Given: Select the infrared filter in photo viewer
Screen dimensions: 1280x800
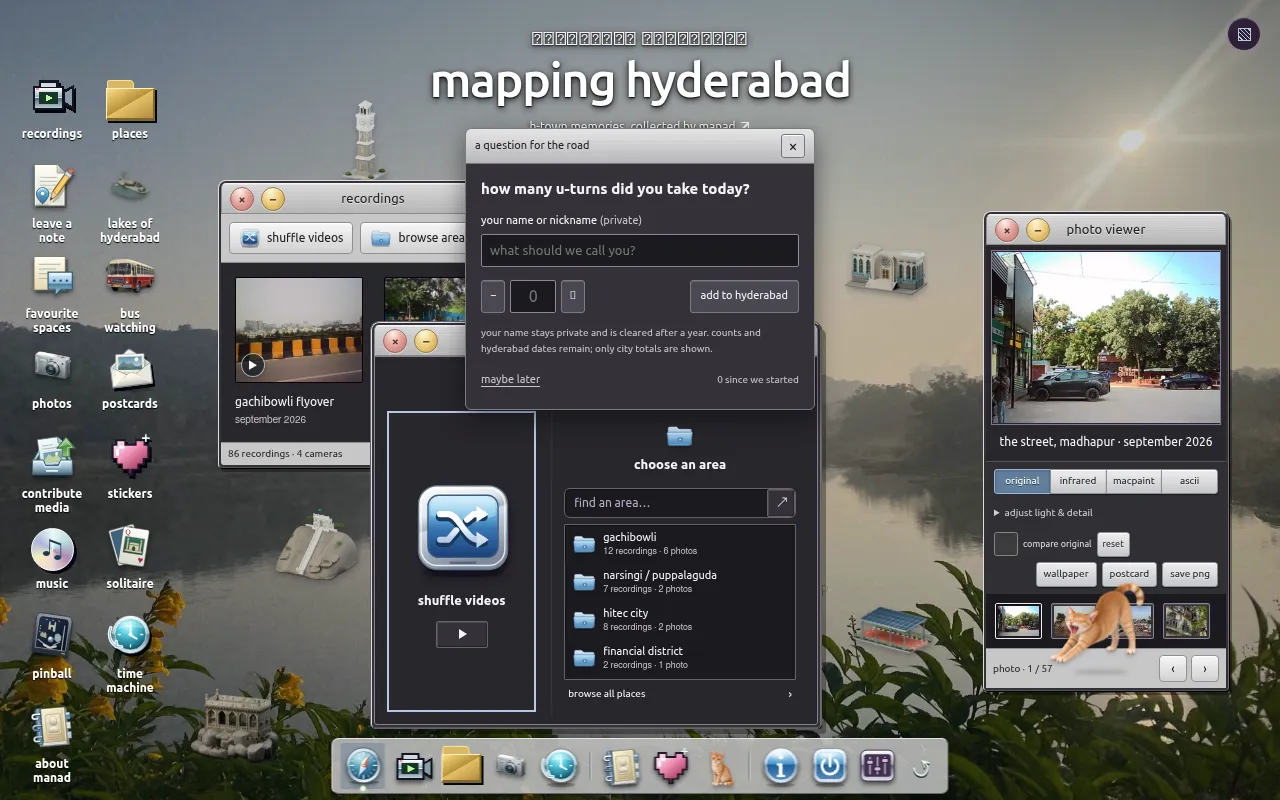Looking at the screenshot, I should tap(1078, 481).
